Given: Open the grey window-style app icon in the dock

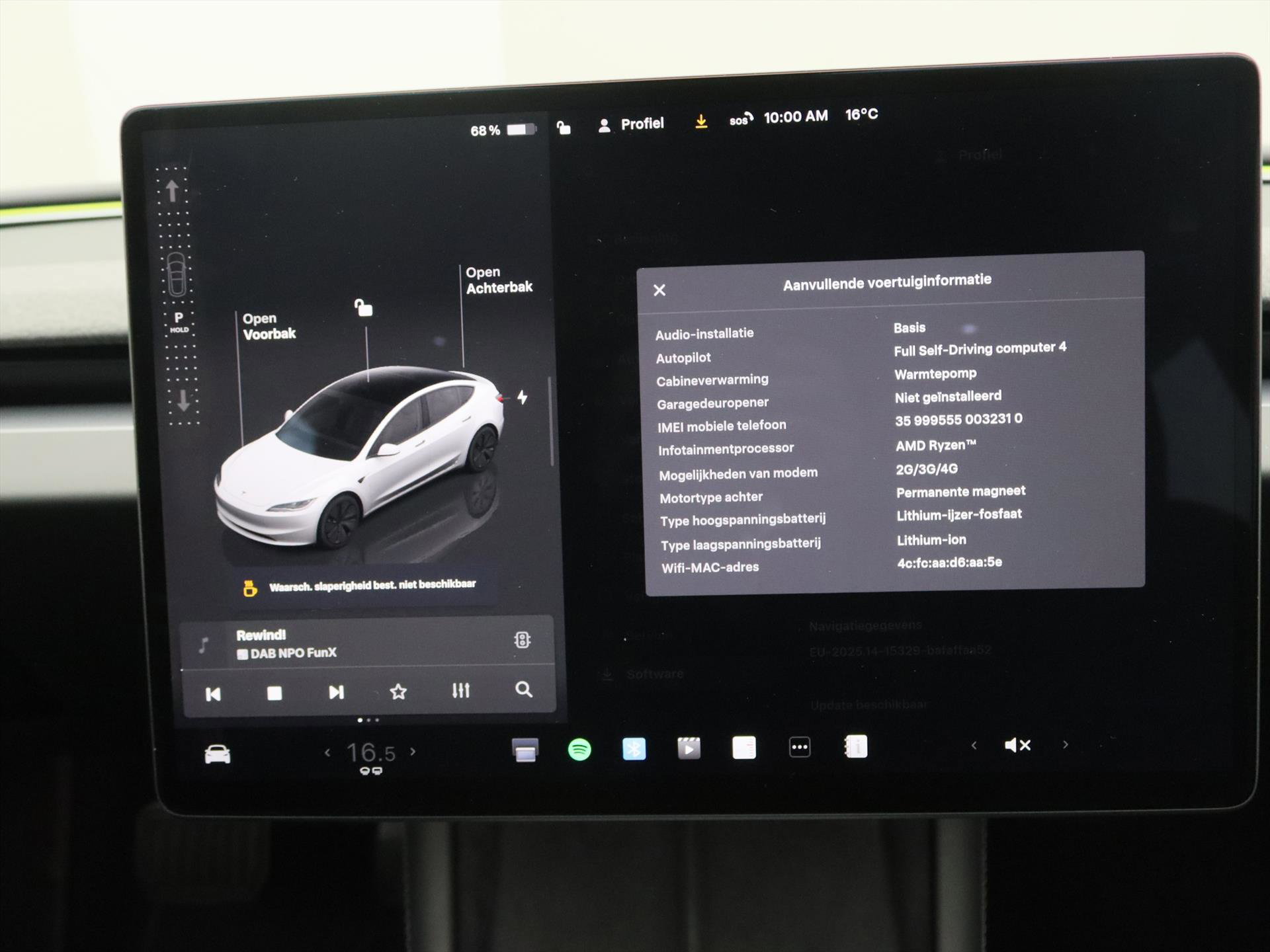Looking at the screenshot, I should pos(525,750).
